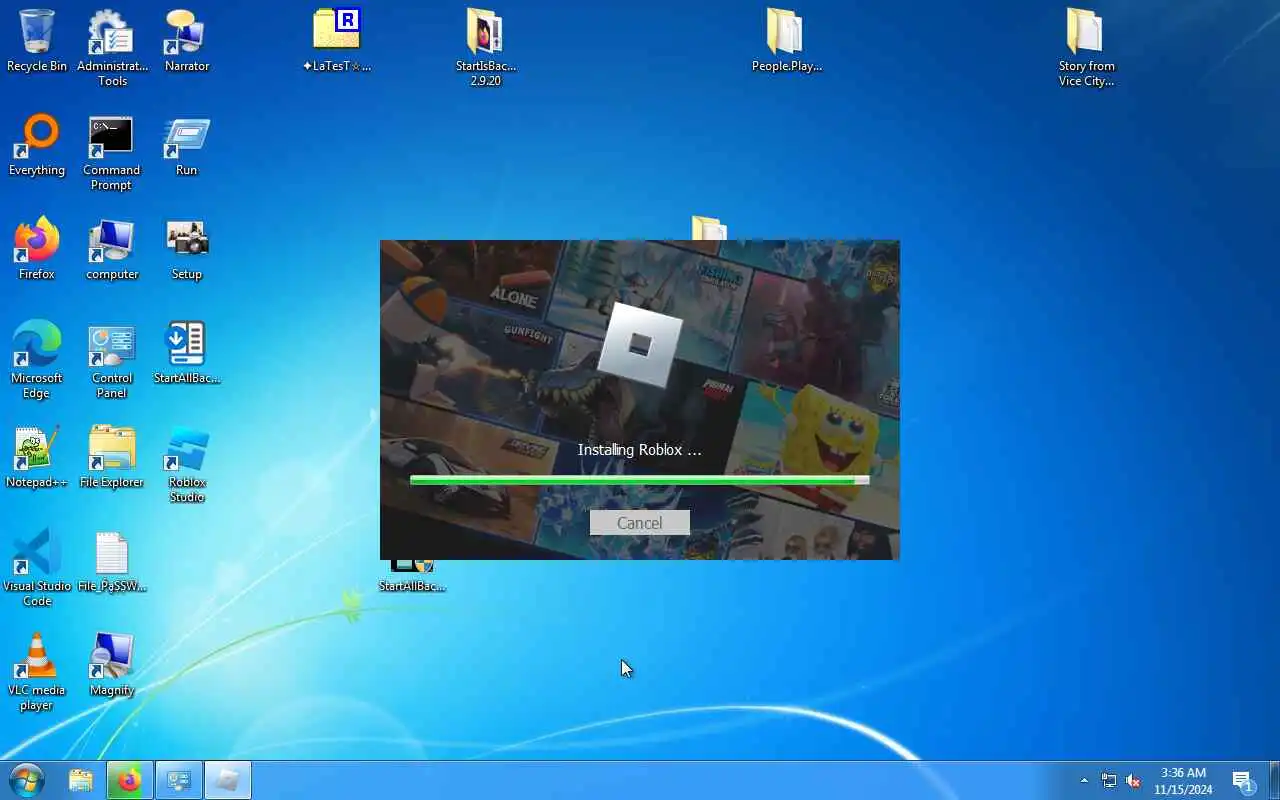Open the notification center icon
The image size is (1280, 800).
[1243, 781]
